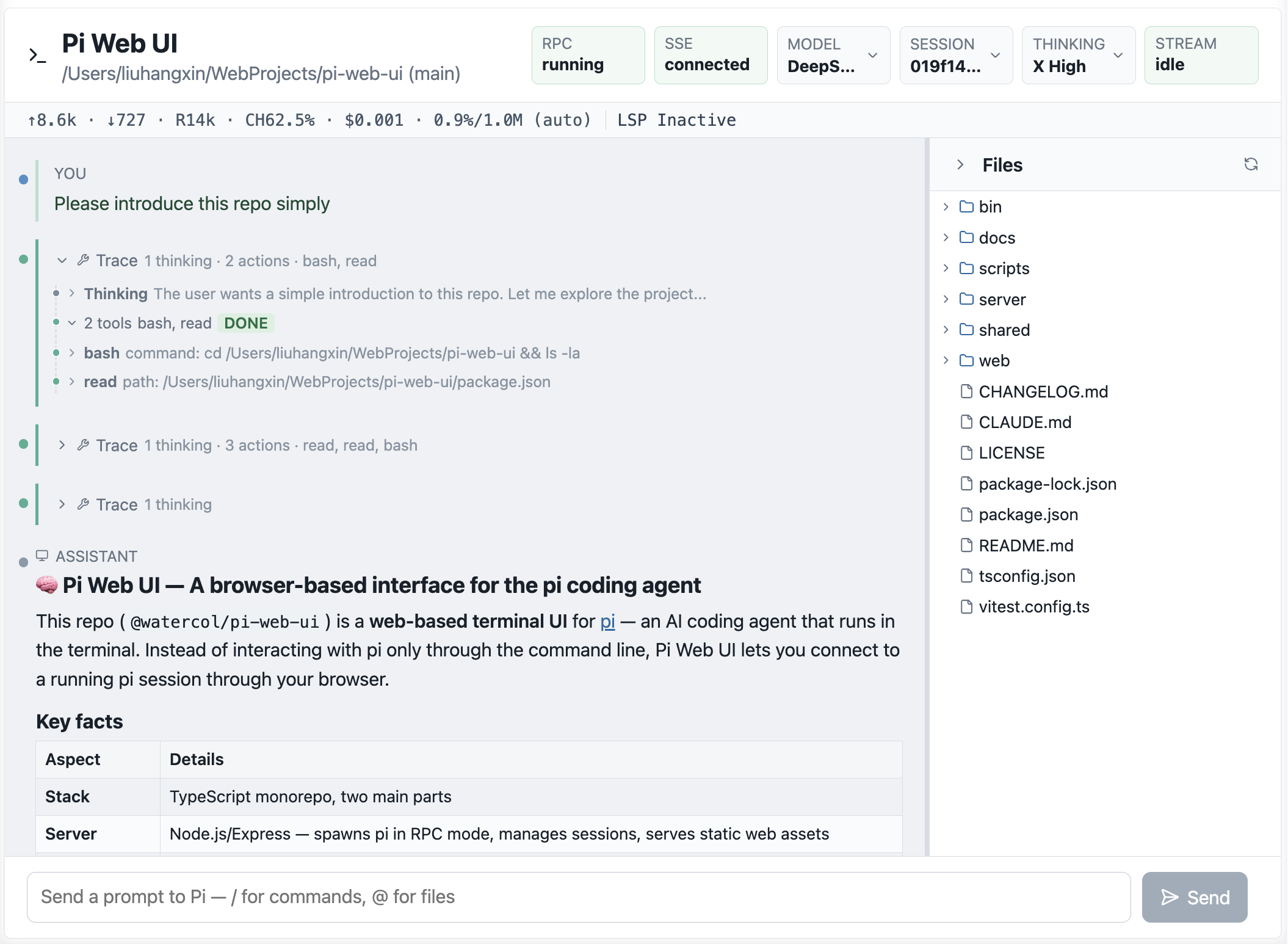Click the DONE status badge
Screen dimensions: 1288x944
coord(246,323)
